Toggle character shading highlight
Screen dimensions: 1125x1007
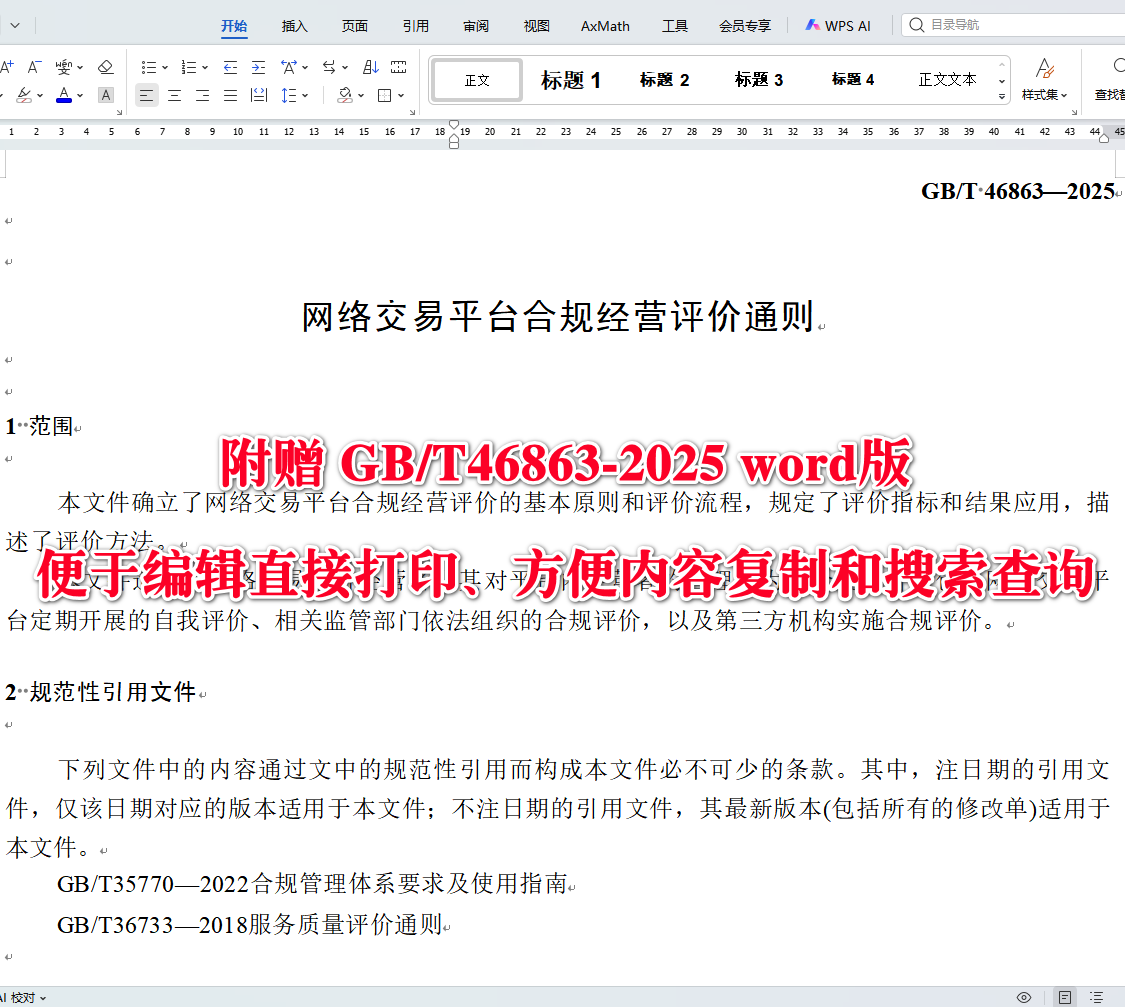[105, 95]
